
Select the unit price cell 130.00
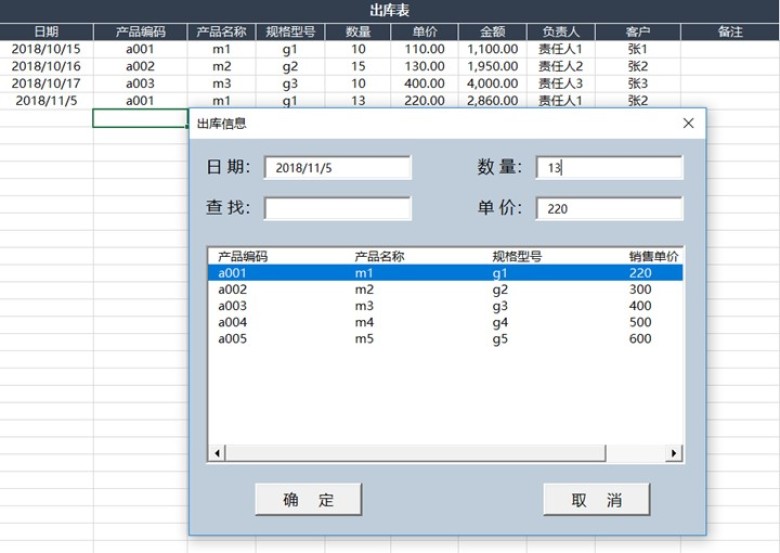point(424,66)
